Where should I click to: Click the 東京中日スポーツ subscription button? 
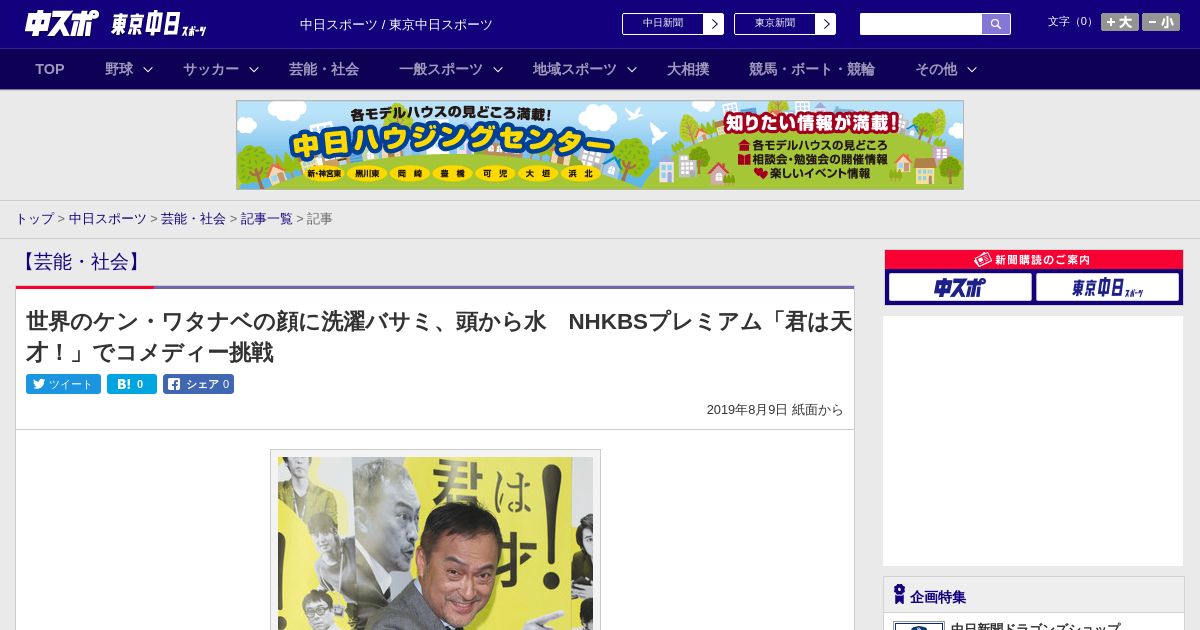1107,288
